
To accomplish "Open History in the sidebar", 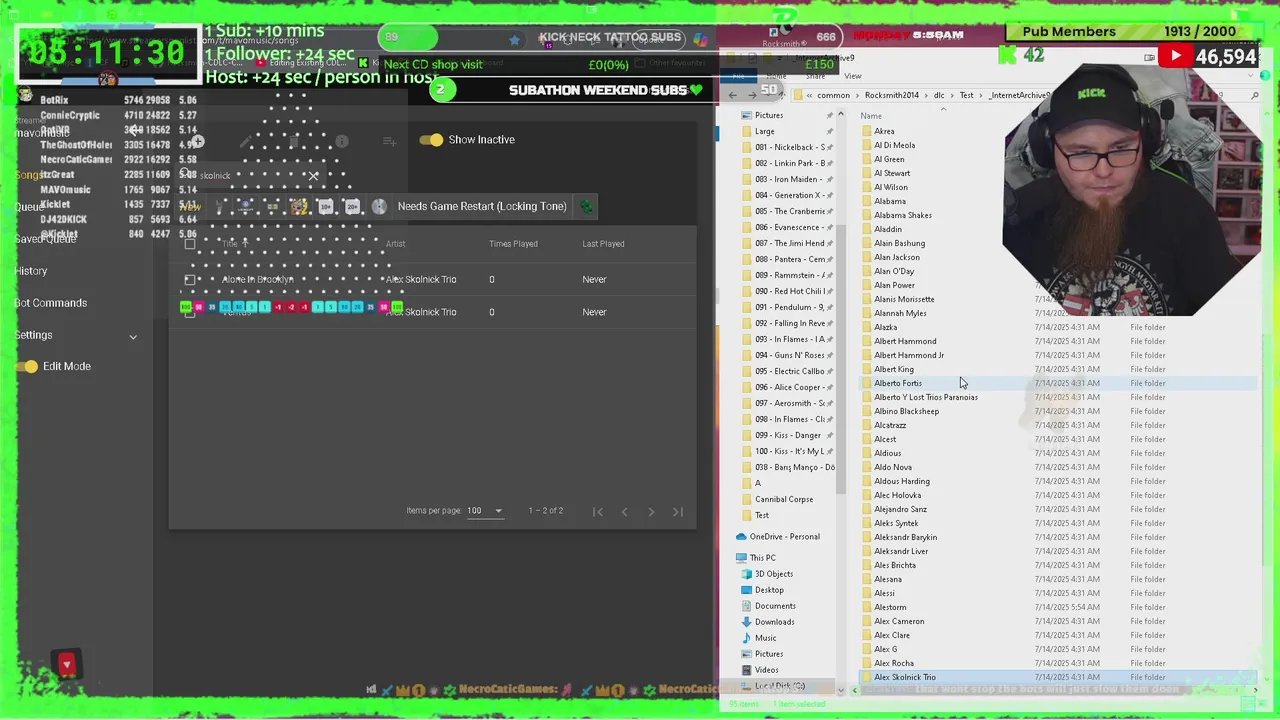I will point(31,271).
